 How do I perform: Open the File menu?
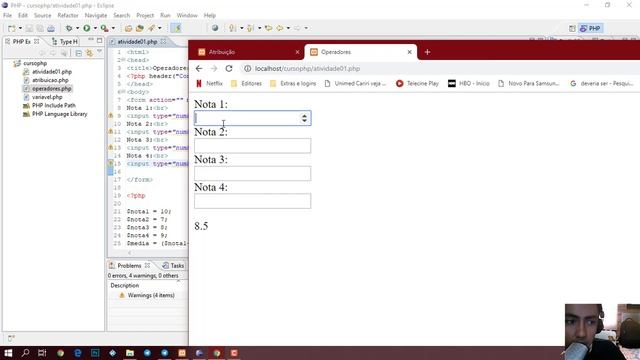pyautogui.click(x=7, y=15)
